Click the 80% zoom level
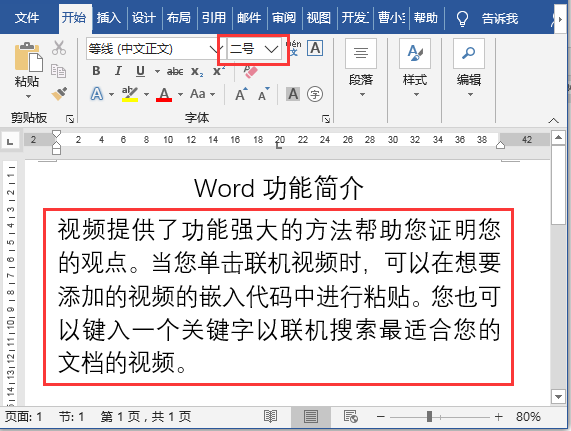The width and height of the screenshot is (571, 431). 528,416
